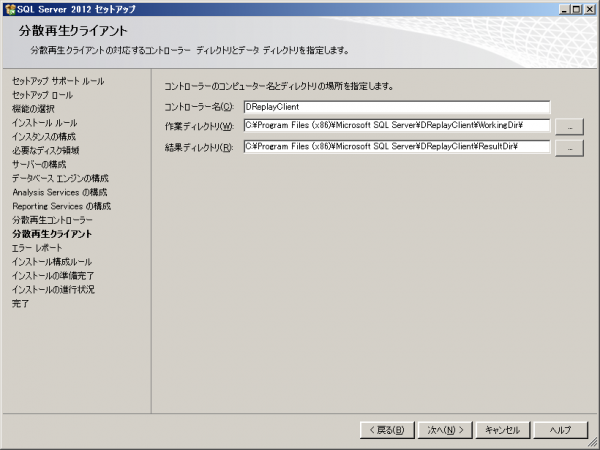Click the 作業ディレクトリ path field

[397, 126]
